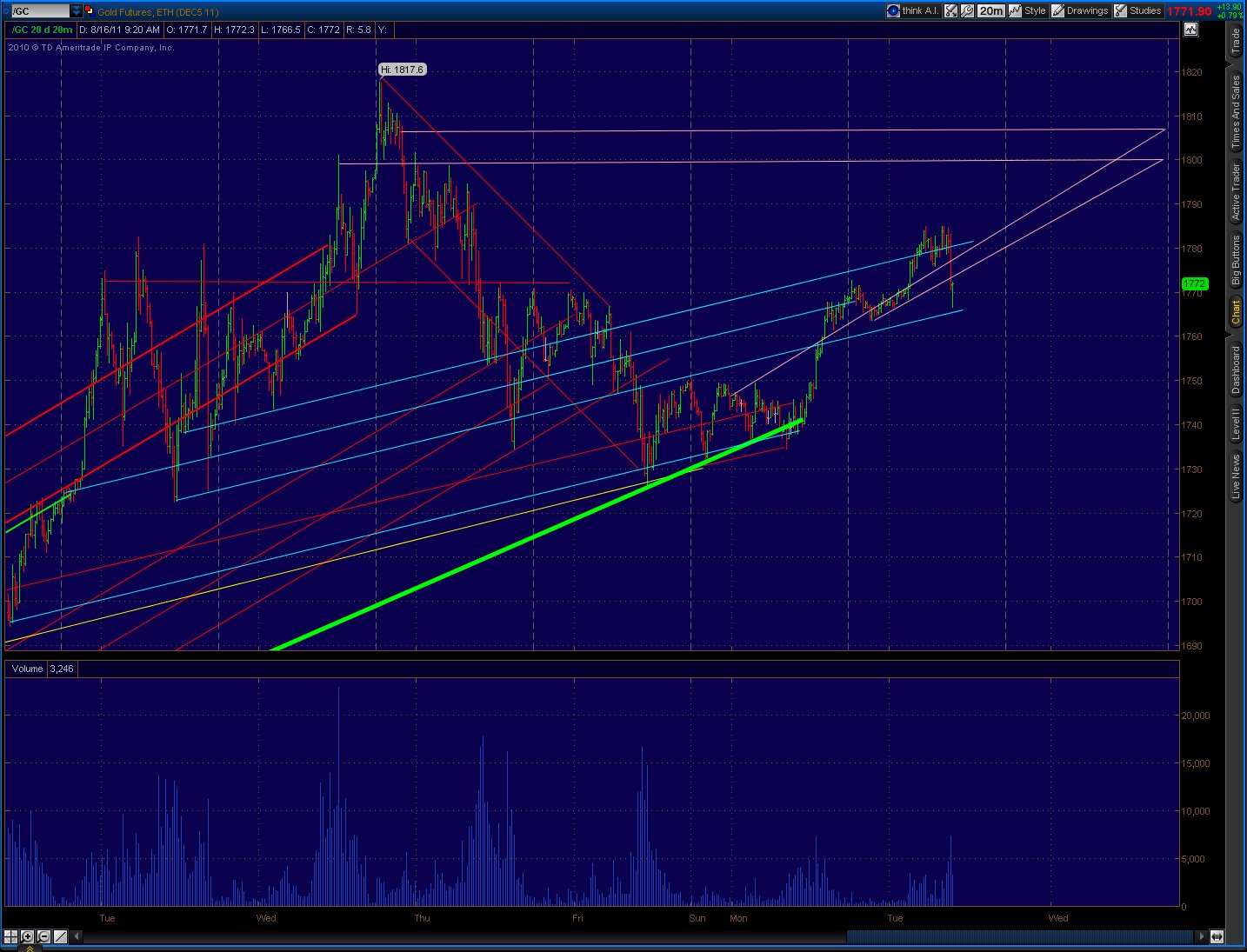Select the trendline drawing tool
1247x952 pixels.
tap(60, 936)
